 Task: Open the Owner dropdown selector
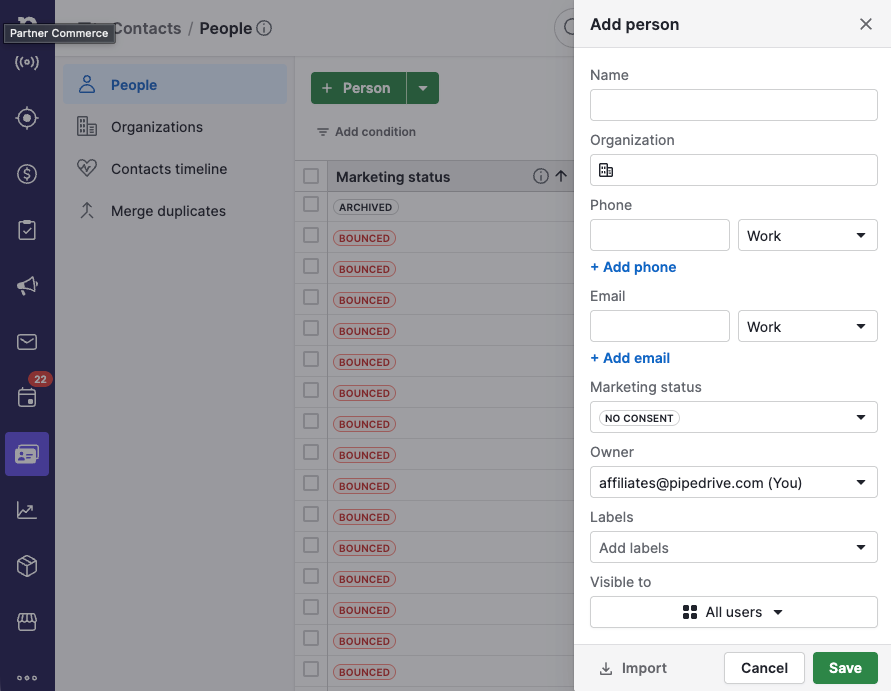(x=733, y=482)
